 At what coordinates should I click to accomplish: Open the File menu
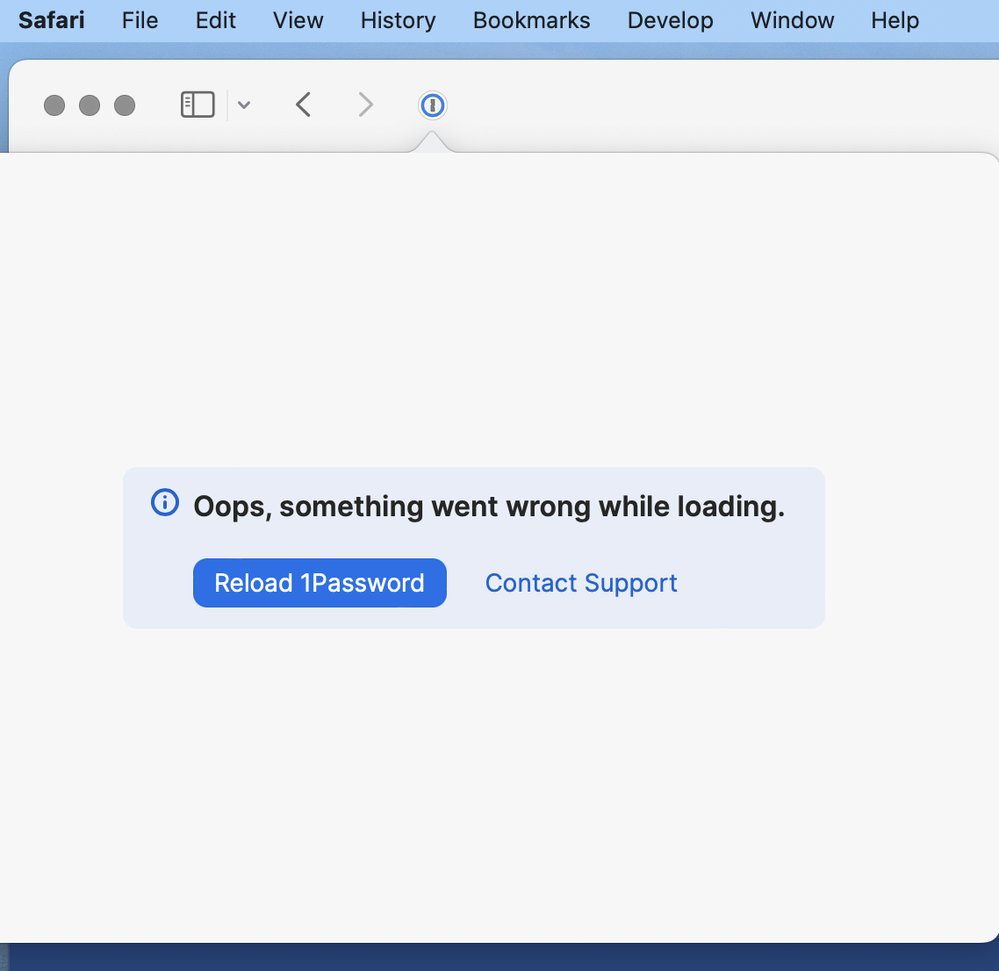coord(140,20)
